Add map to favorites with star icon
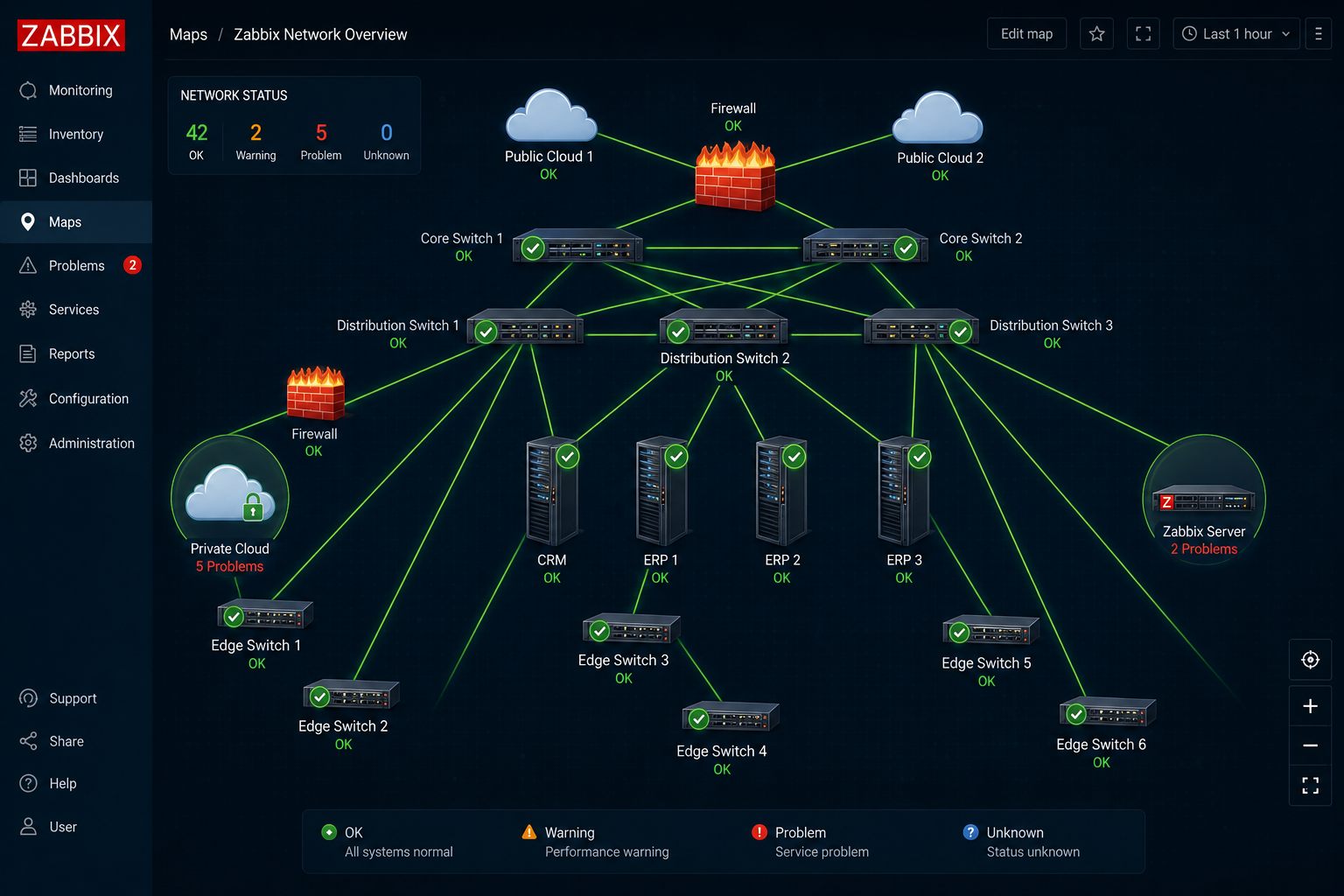The image size is (1344, 896). [x=1096, y=33]
